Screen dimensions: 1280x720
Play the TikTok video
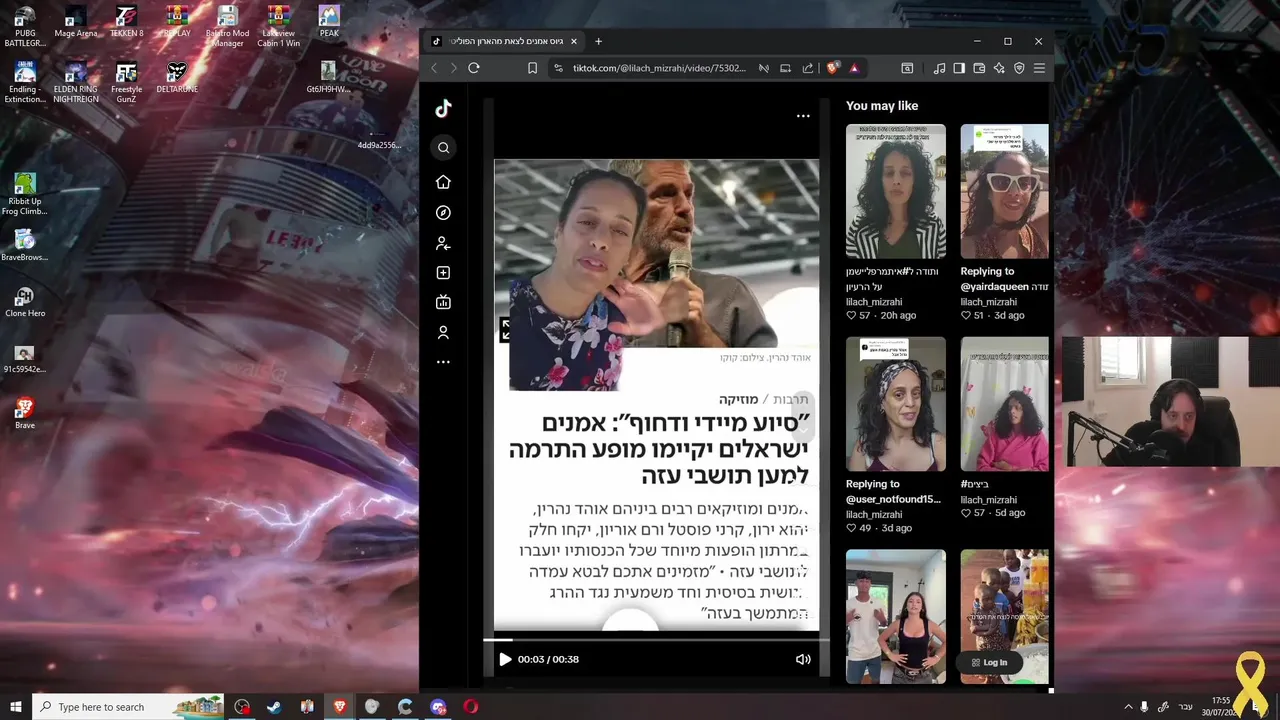pyautogui.click(x=505, y=659)
